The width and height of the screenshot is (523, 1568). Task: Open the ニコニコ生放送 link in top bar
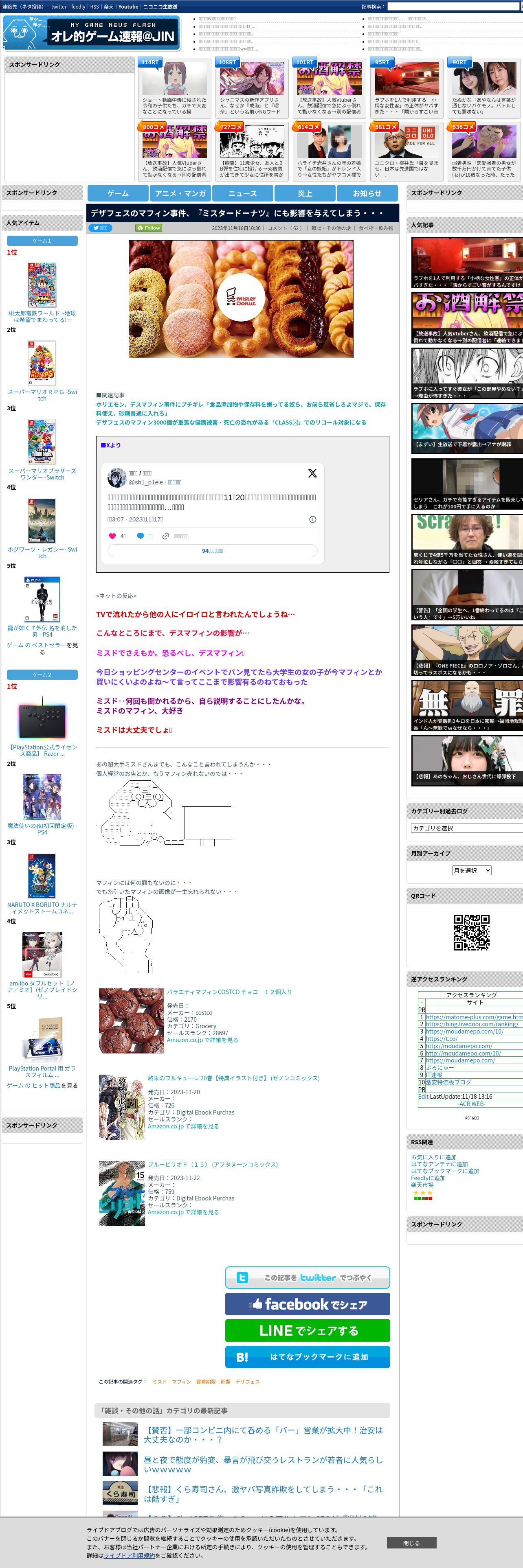[x=160, y=7]
